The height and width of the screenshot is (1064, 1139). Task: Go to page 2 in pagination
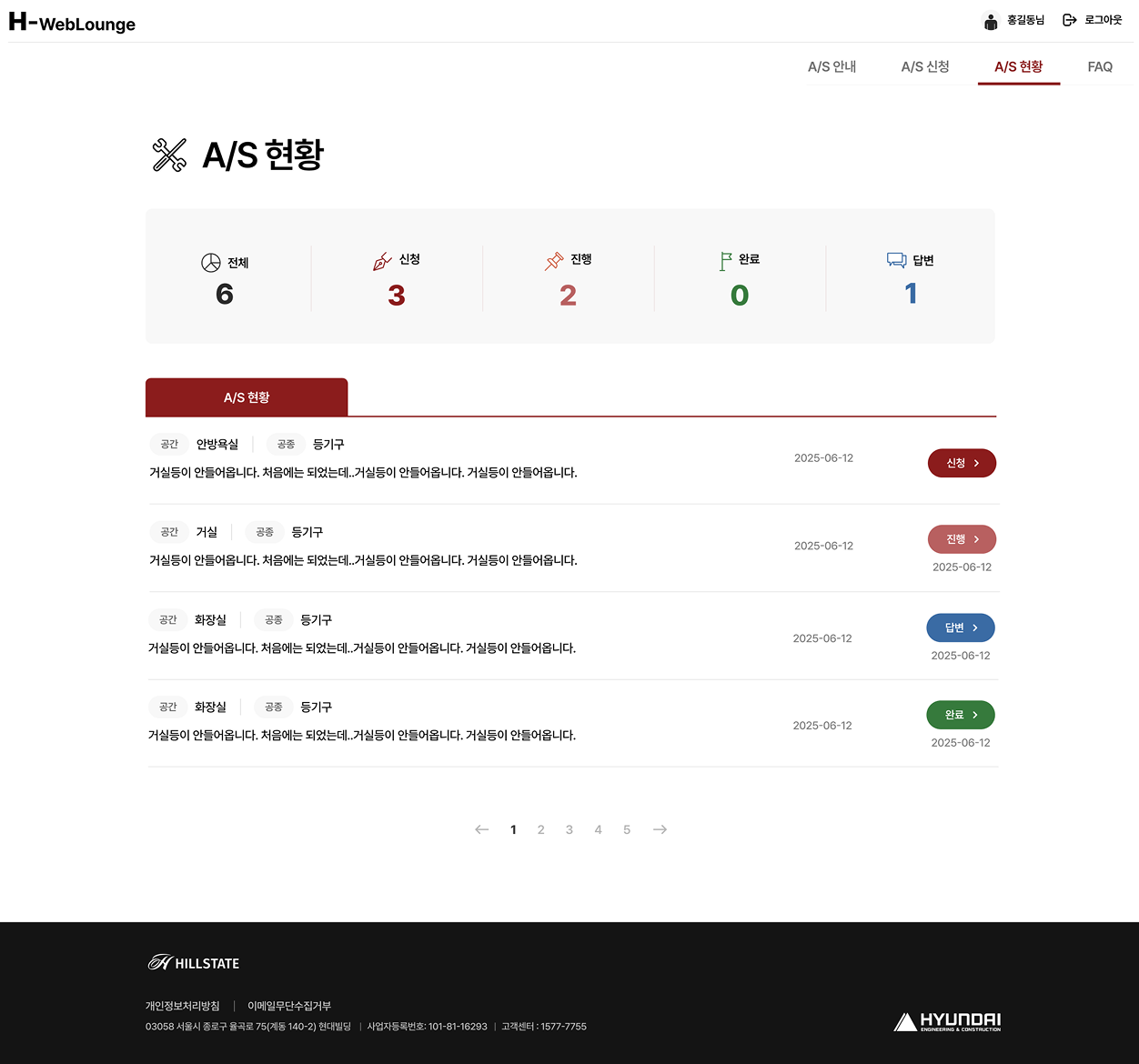(541, 829)
